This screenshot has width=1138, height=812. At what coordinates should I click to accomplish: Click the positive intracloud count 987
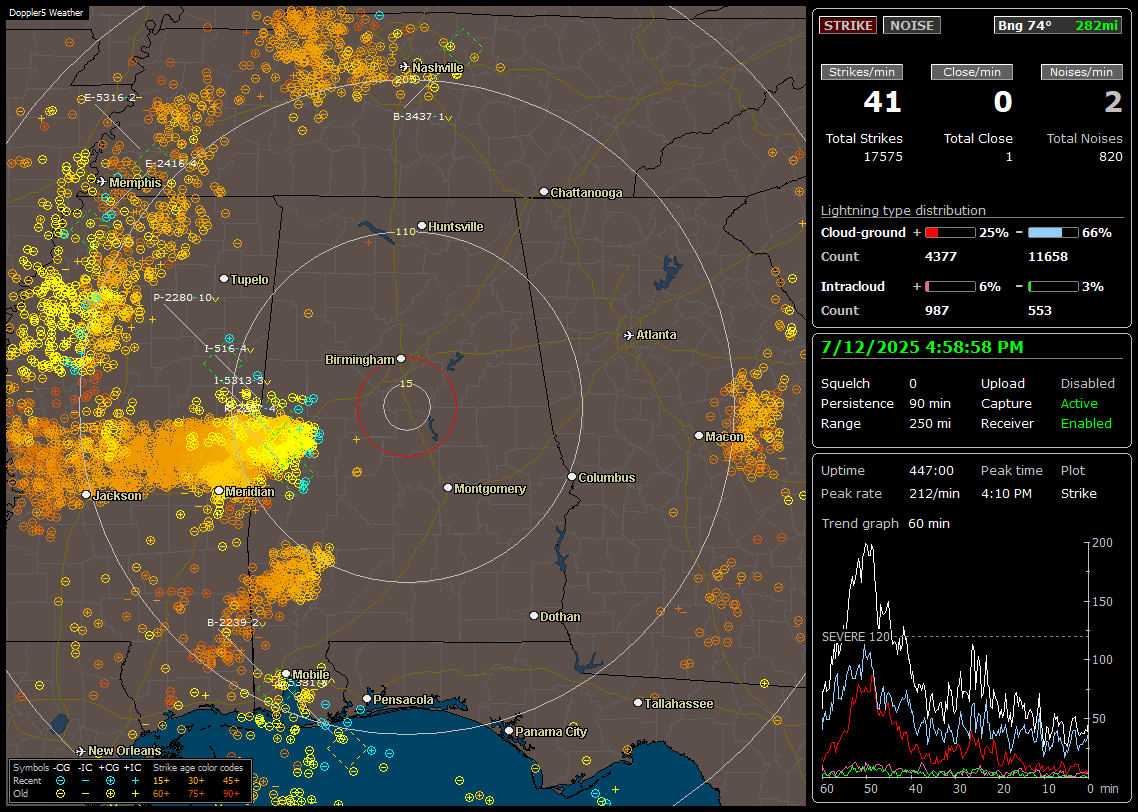pos(937,311)
